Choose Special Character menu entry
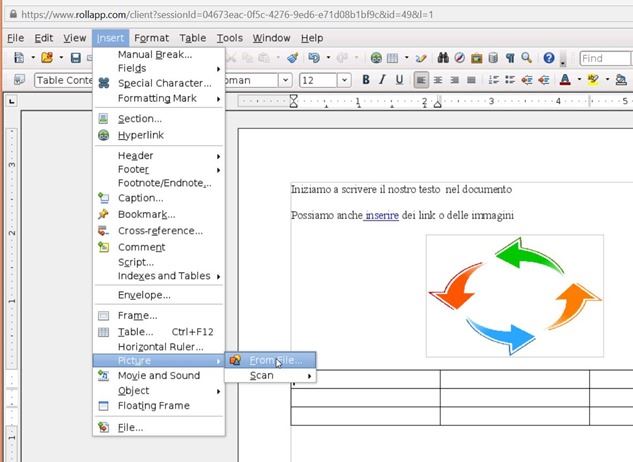The image size is (633, 462). point(159,83)
